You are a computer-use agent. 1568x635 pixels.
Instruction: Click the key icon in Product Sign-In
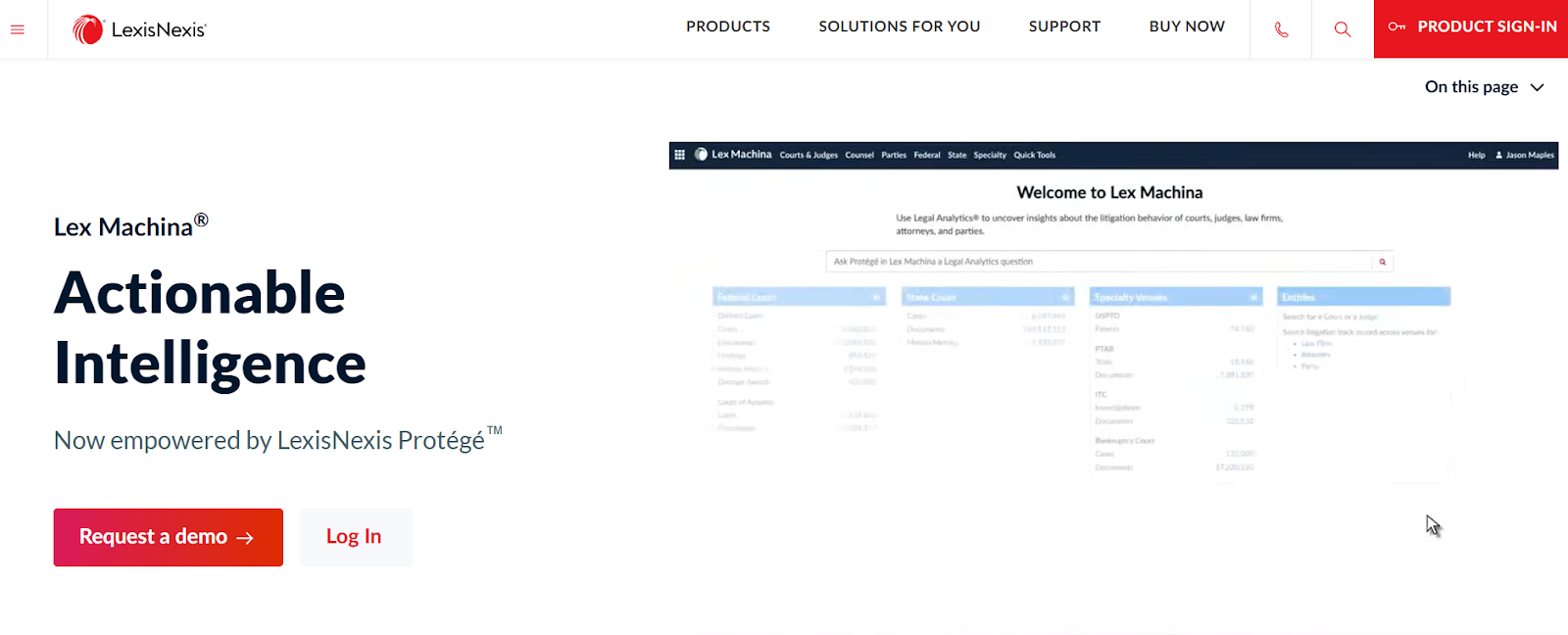[1396, 26]
